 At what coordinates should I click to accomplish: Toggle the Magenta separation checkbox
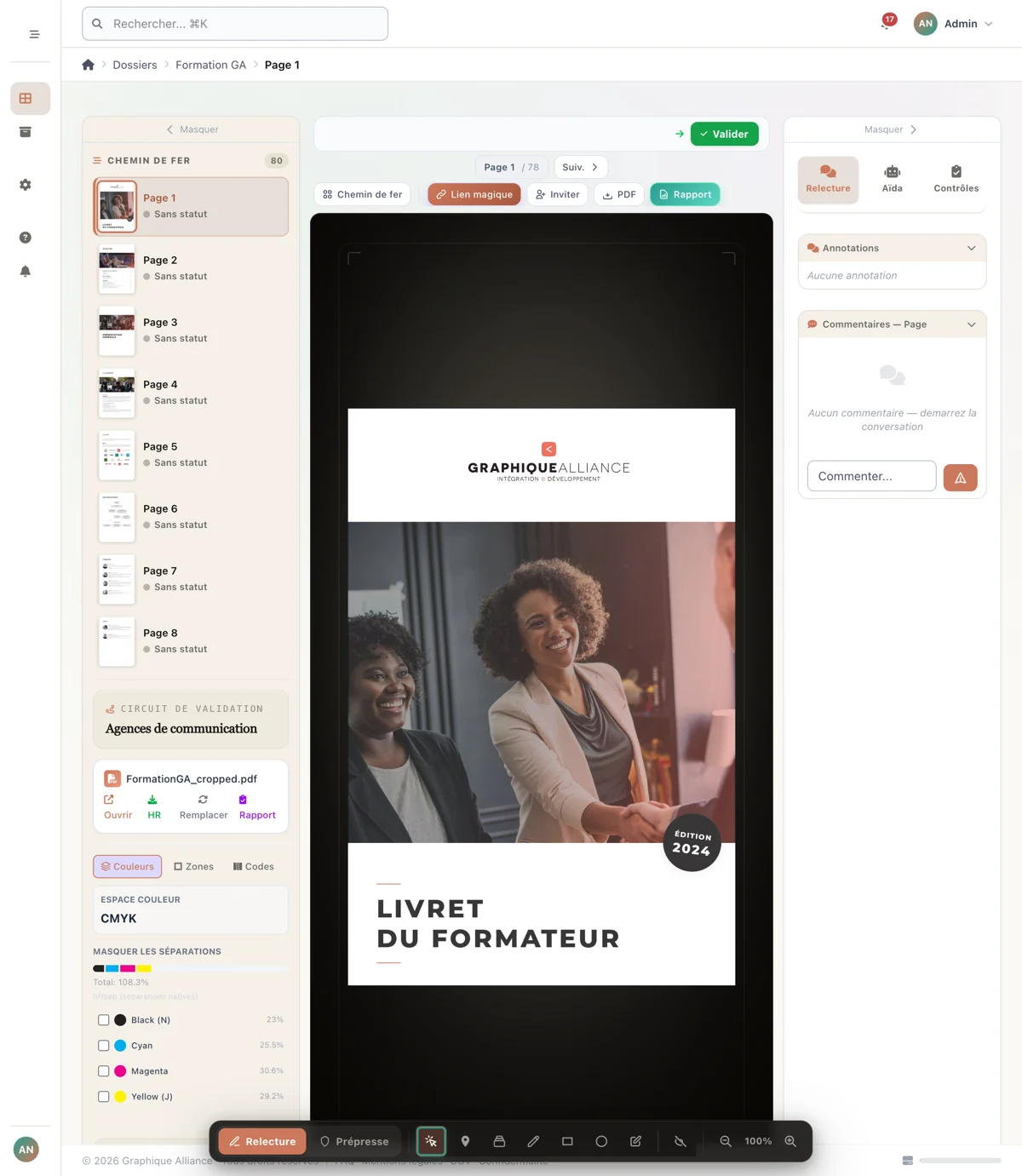pyautogui.click(x=104, y=1071)
